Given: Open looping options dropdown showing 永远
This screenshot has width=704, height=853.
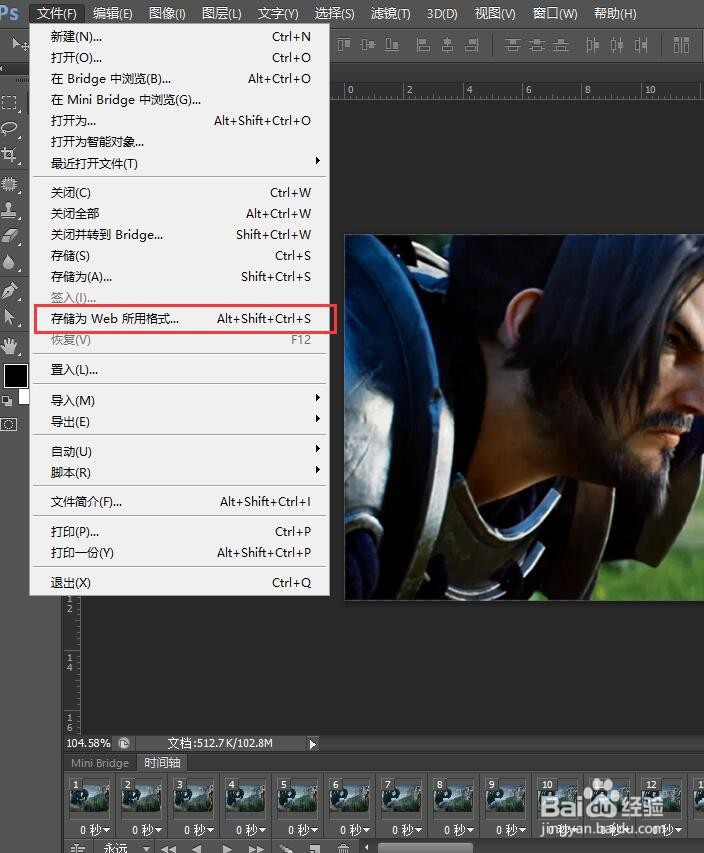Looking at the screenshot, I should pos(127,848).
